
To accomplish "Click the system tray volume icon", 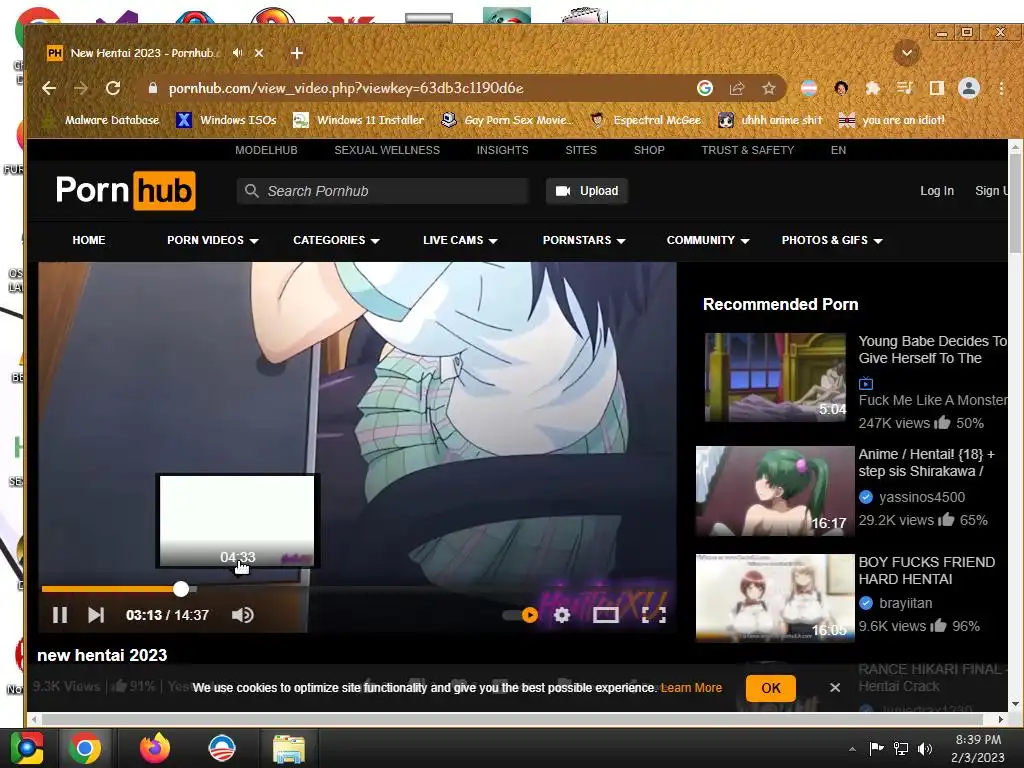I will tap(925, 748).
